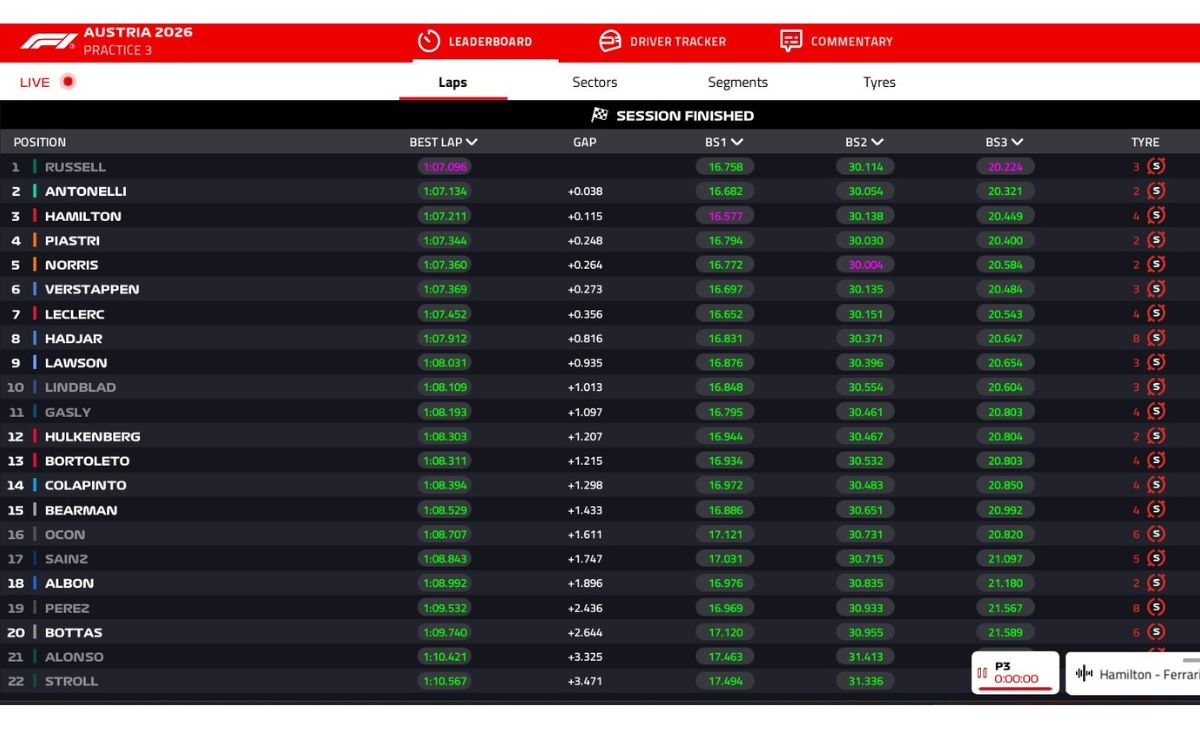This screenshot has height=729, width=1200.
Task: Click Norris's orange team colour bar
Action: [35, 265]
